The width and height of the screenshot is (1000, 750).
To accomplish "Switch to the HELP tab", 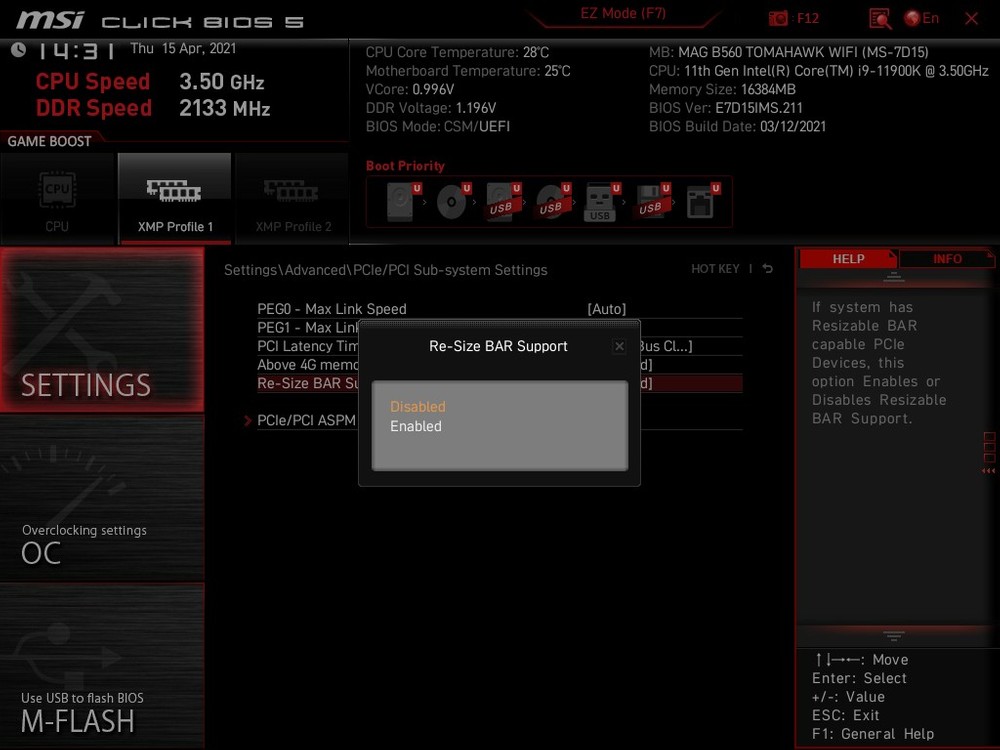I will point(848,259).
